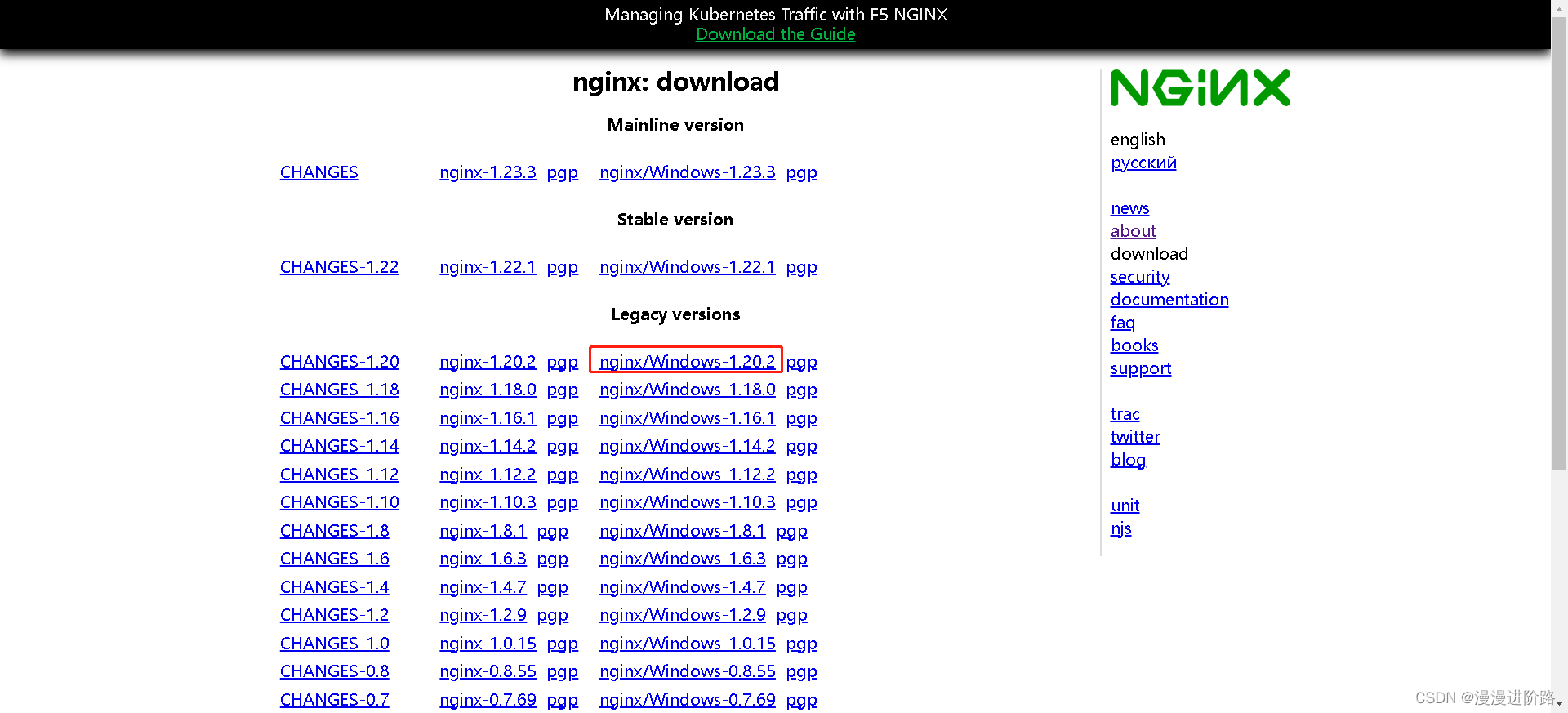Download nginx/Windows-1.18.0
Viewport: 1568px width, 713px height.
click(x=687, y=390)
